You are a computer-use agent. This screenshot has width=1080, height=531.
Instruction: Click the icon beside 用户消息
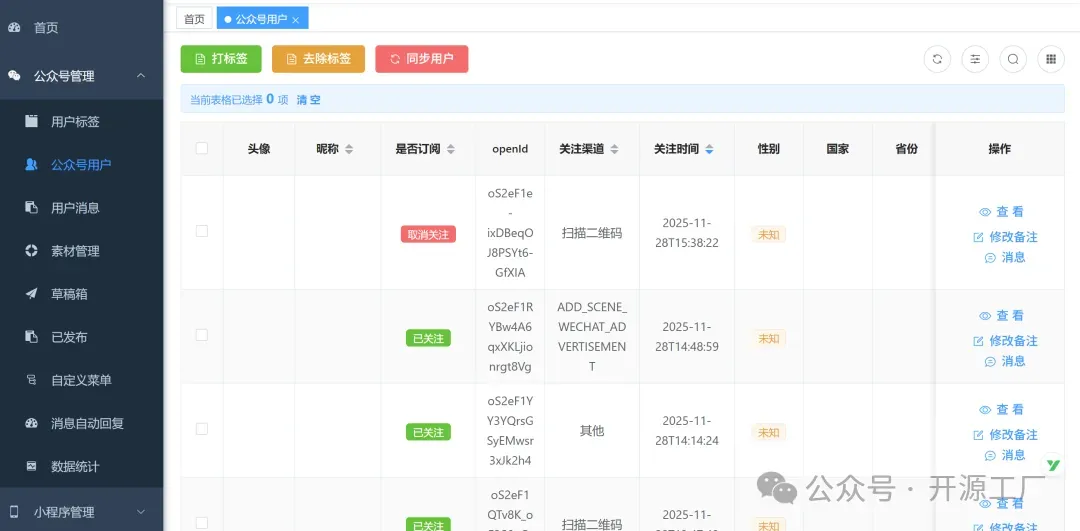pyautogui.click(x=31, y=207)
